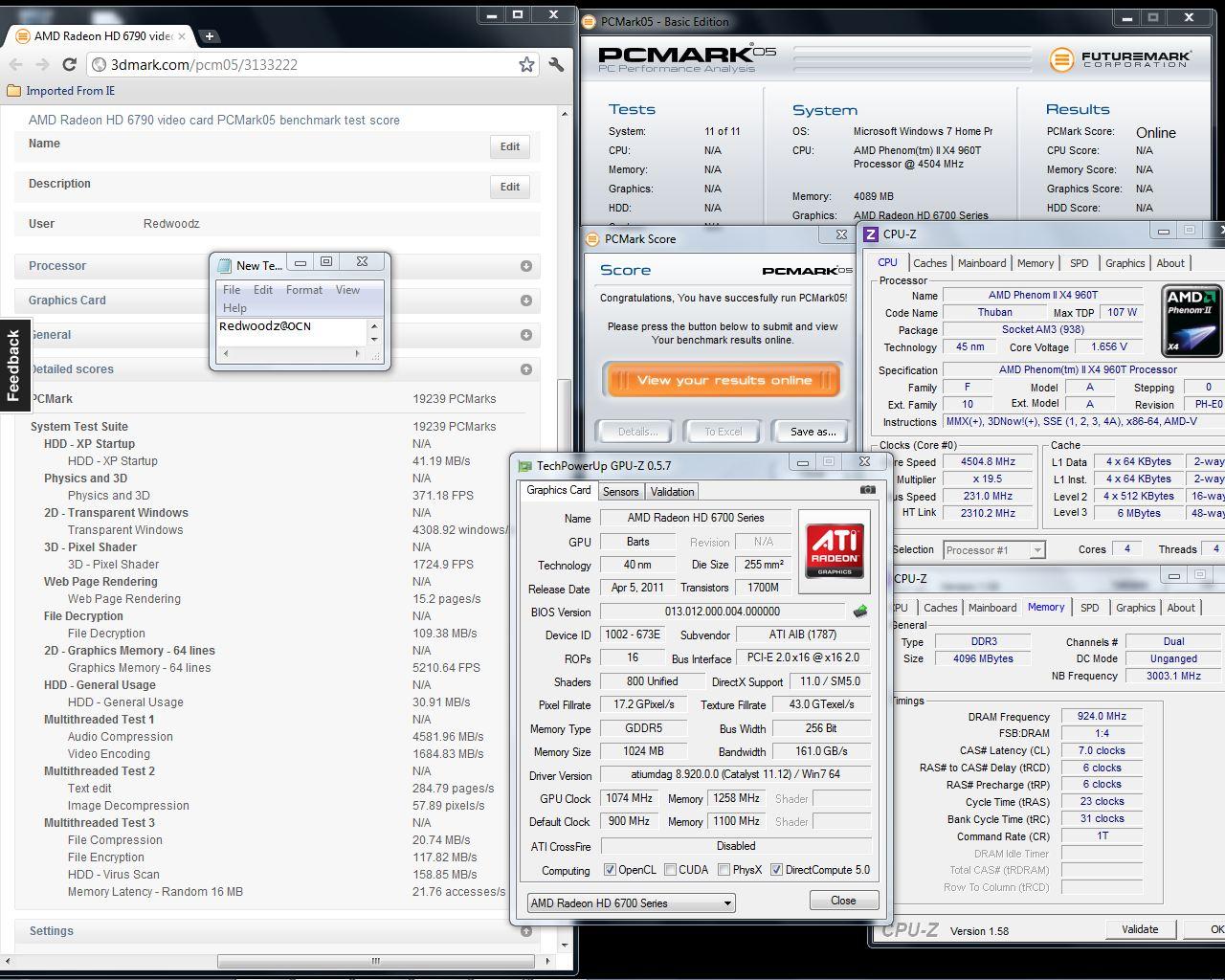The height and width of the screenshot is (980, 1225).
Task: Click the Chrome reload page icon
Action: pyautogui.click(x=69, y=64)
